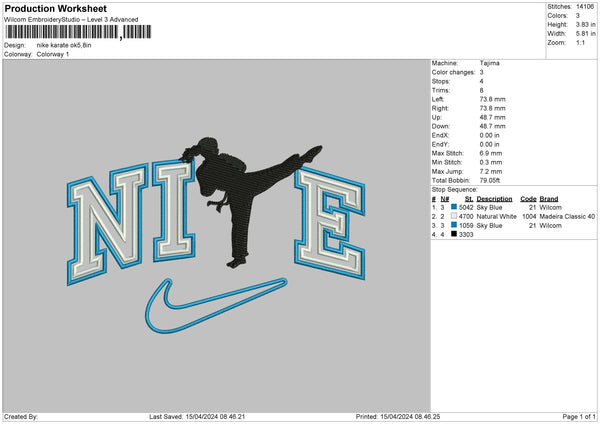This screenshot has width=600, height=424.
Task: Click the Stops value 4
Action: (481, 82)
